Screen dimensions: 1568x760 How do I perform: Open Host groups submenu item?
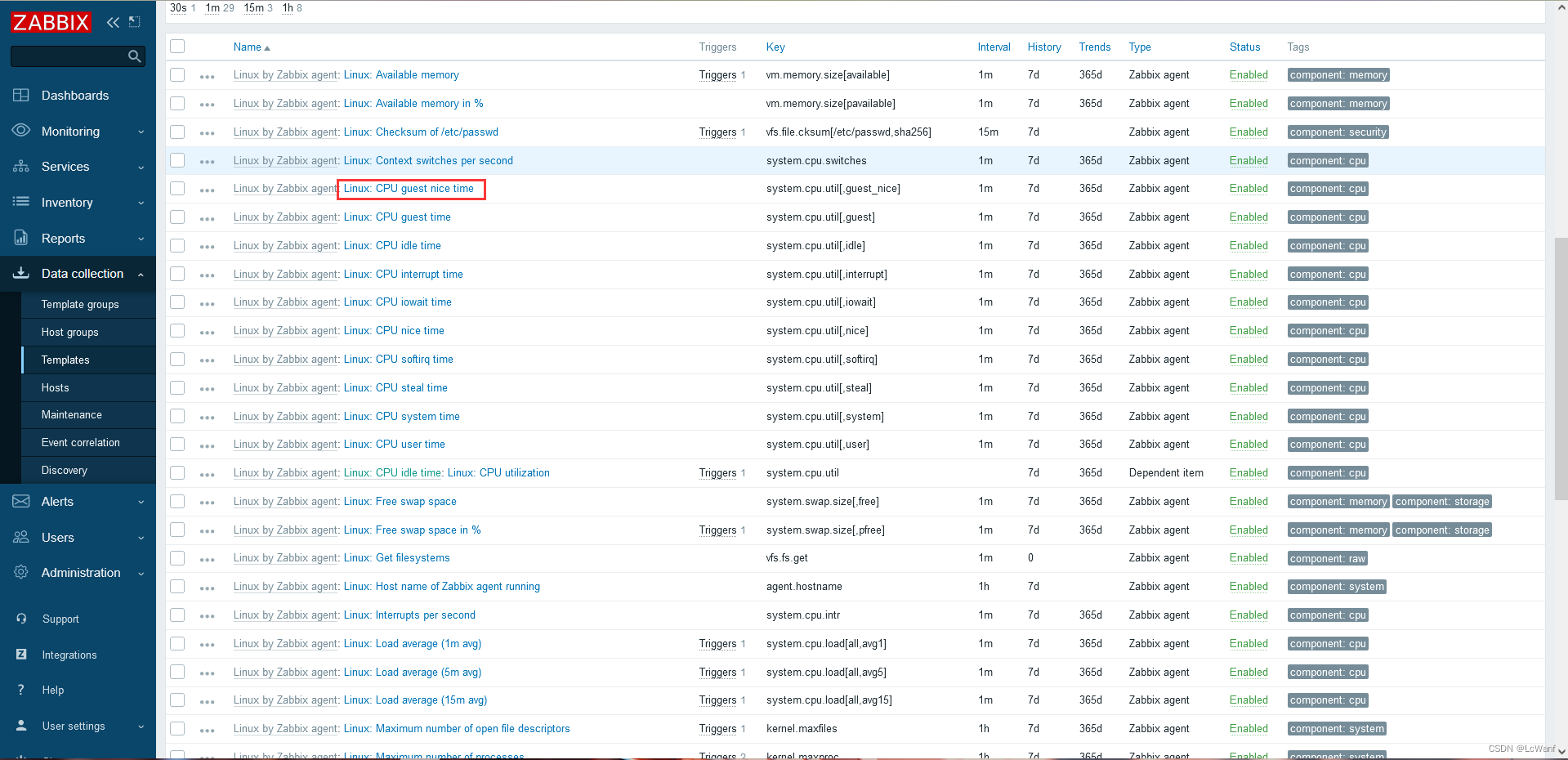coord(69,332)
